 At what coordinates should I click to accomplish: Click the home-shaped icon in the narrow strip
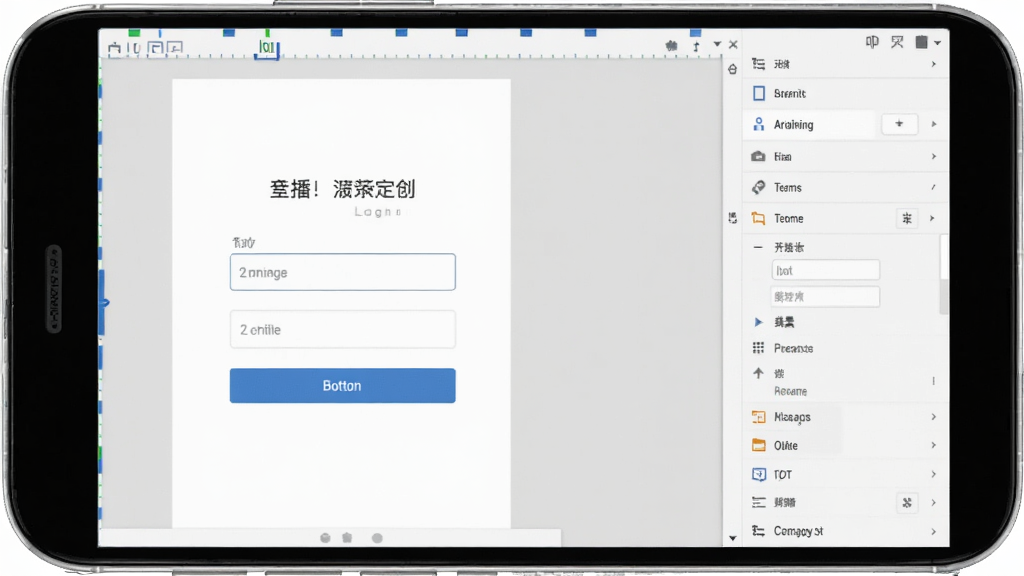[x=733, y=69]
